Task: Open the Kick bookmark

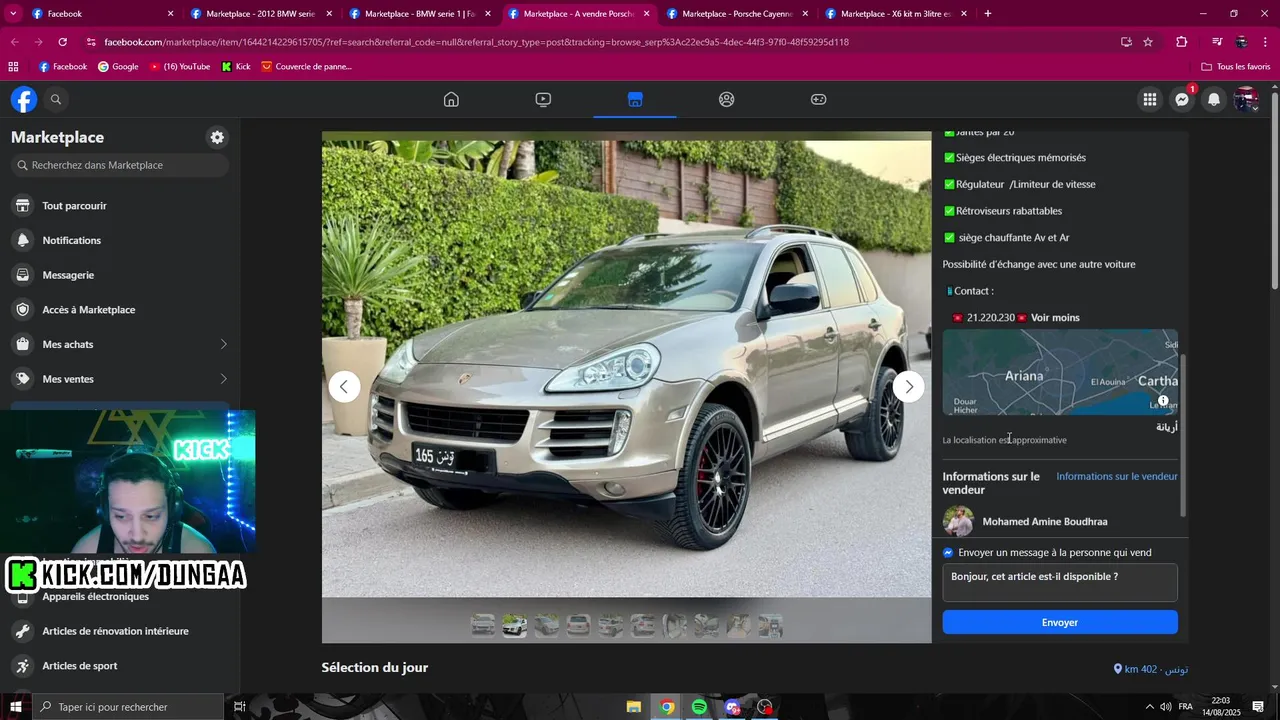Action: [236, 66]
